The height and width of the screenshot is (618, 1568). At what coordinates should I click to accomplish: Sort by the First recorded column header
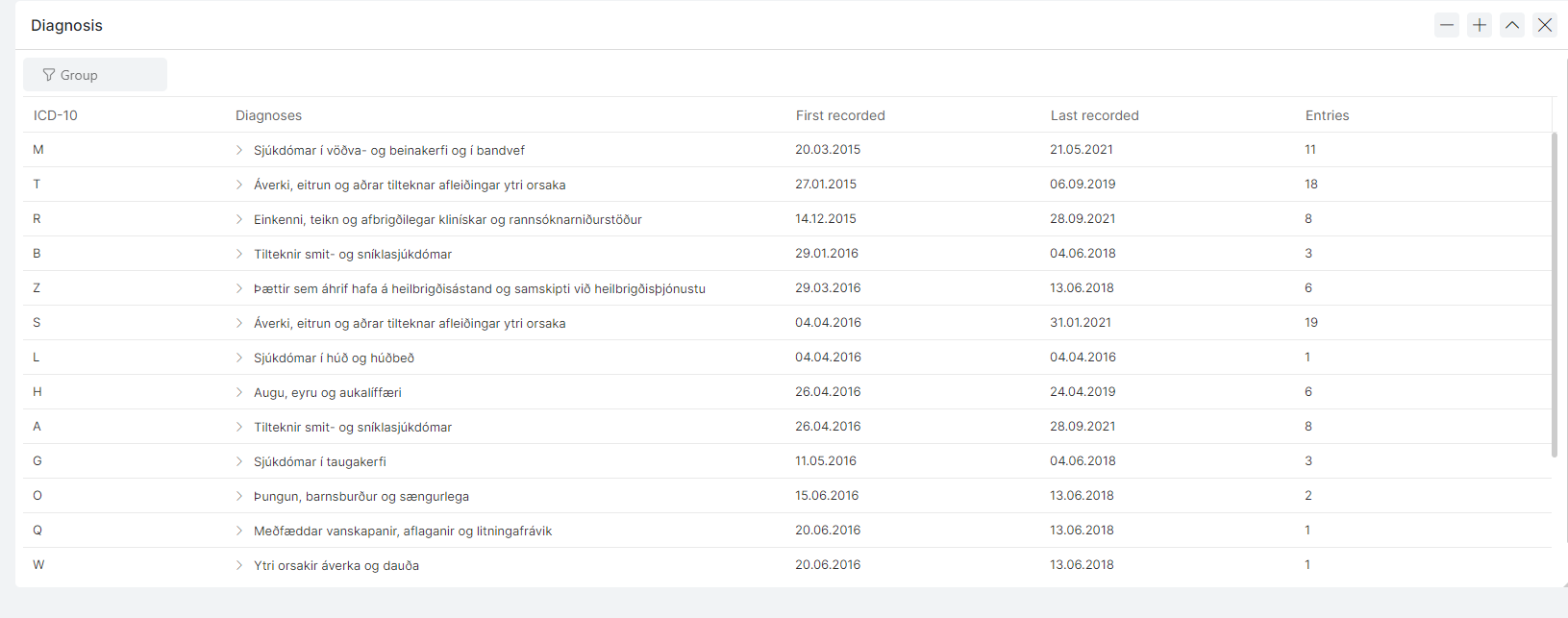(839, 115)
